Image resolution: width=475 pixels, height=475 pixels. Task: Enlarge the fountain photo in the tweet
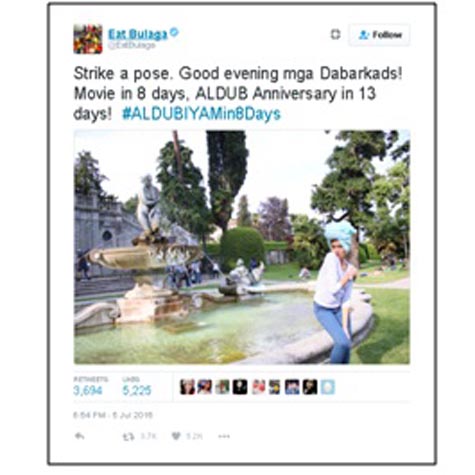[242, 247]
